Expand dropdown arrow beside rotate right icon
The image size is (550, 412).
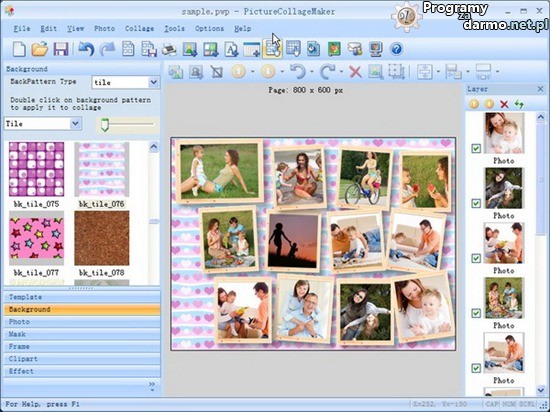click(x=341, y=72)
